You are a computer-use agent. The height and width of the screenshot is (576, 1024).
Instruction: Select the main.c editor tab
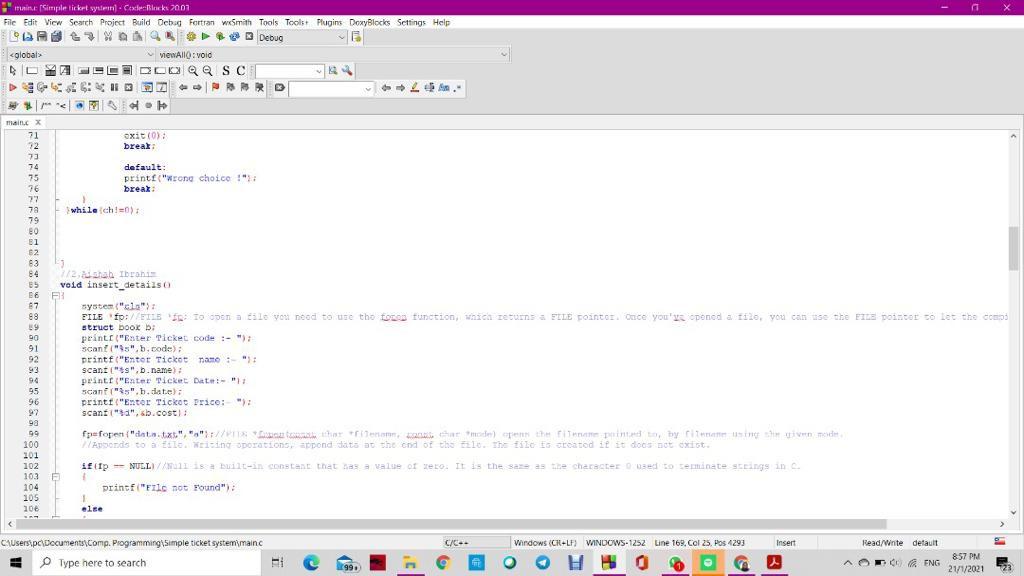pos(17,122)
